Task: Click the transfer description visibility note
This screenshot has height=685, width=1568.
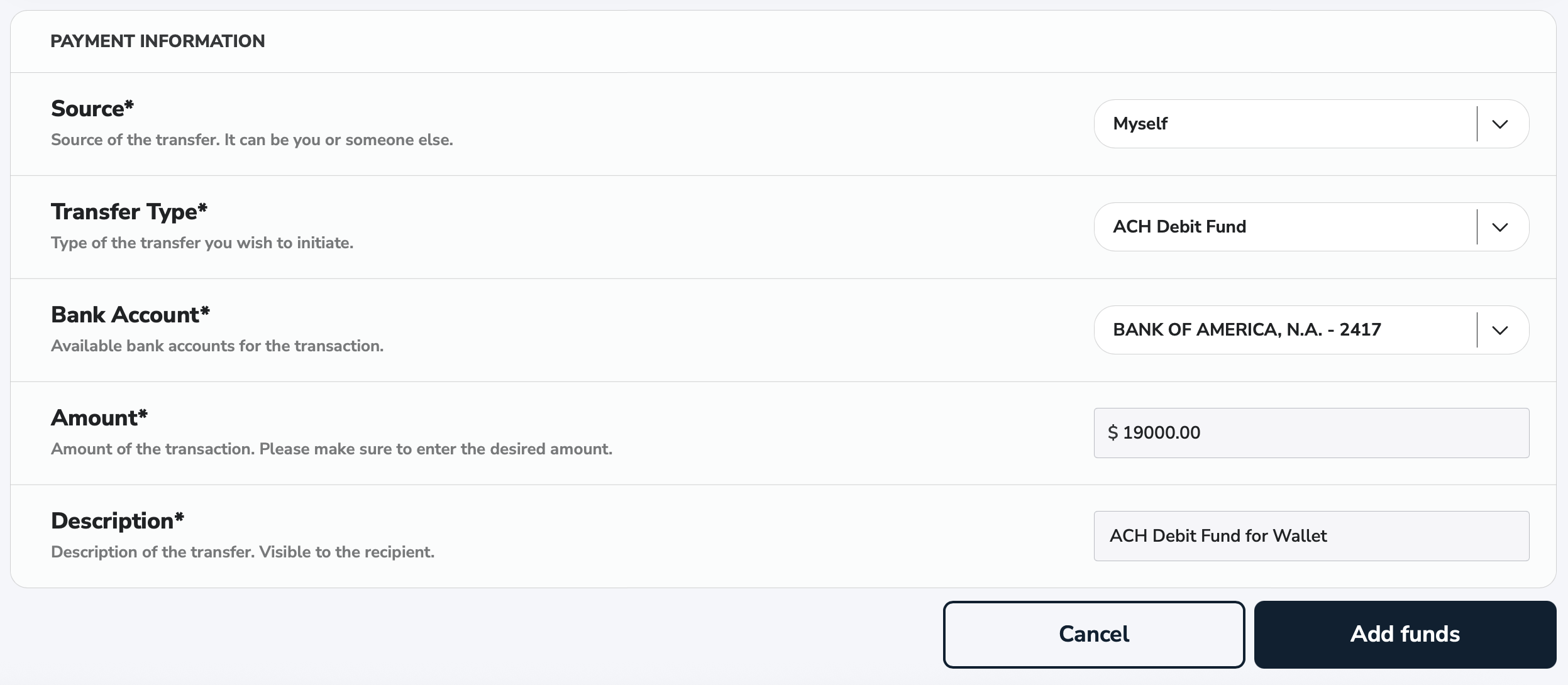Action: coord(243,552)
